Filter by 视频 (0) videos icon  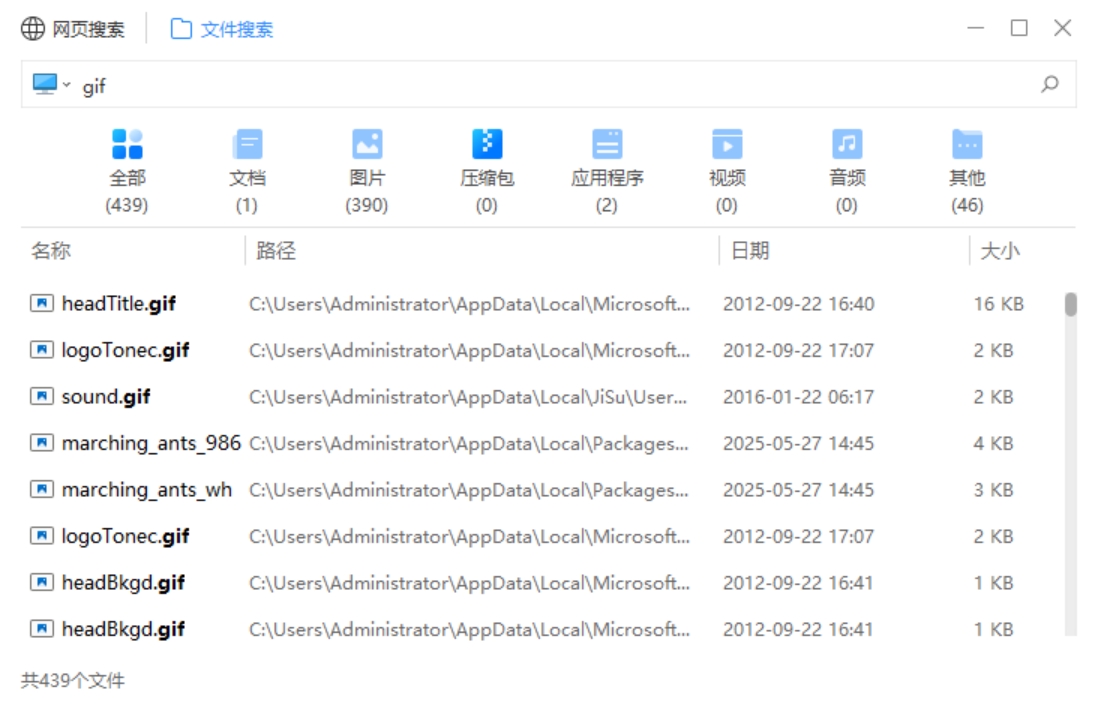click(727, 144)
